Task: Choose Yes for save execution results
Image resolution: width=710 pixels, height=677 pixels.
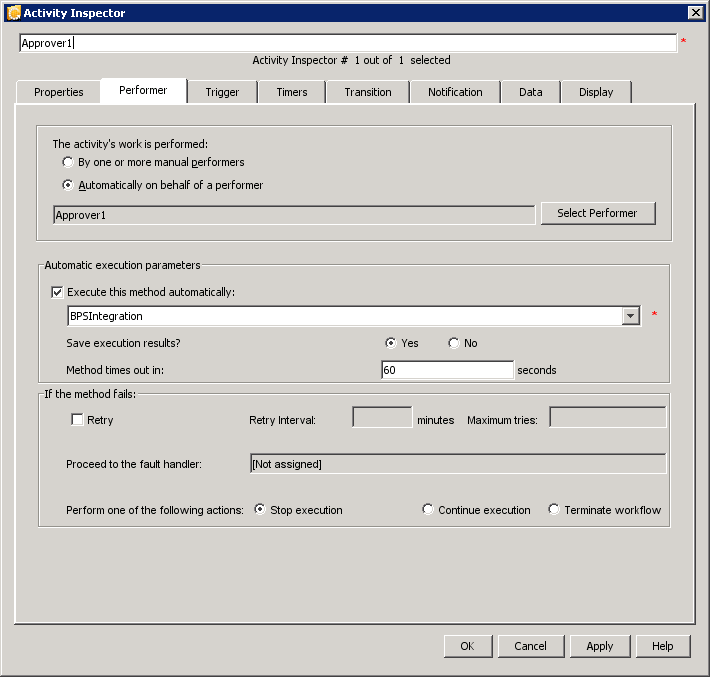Action: tap(390, 343)
